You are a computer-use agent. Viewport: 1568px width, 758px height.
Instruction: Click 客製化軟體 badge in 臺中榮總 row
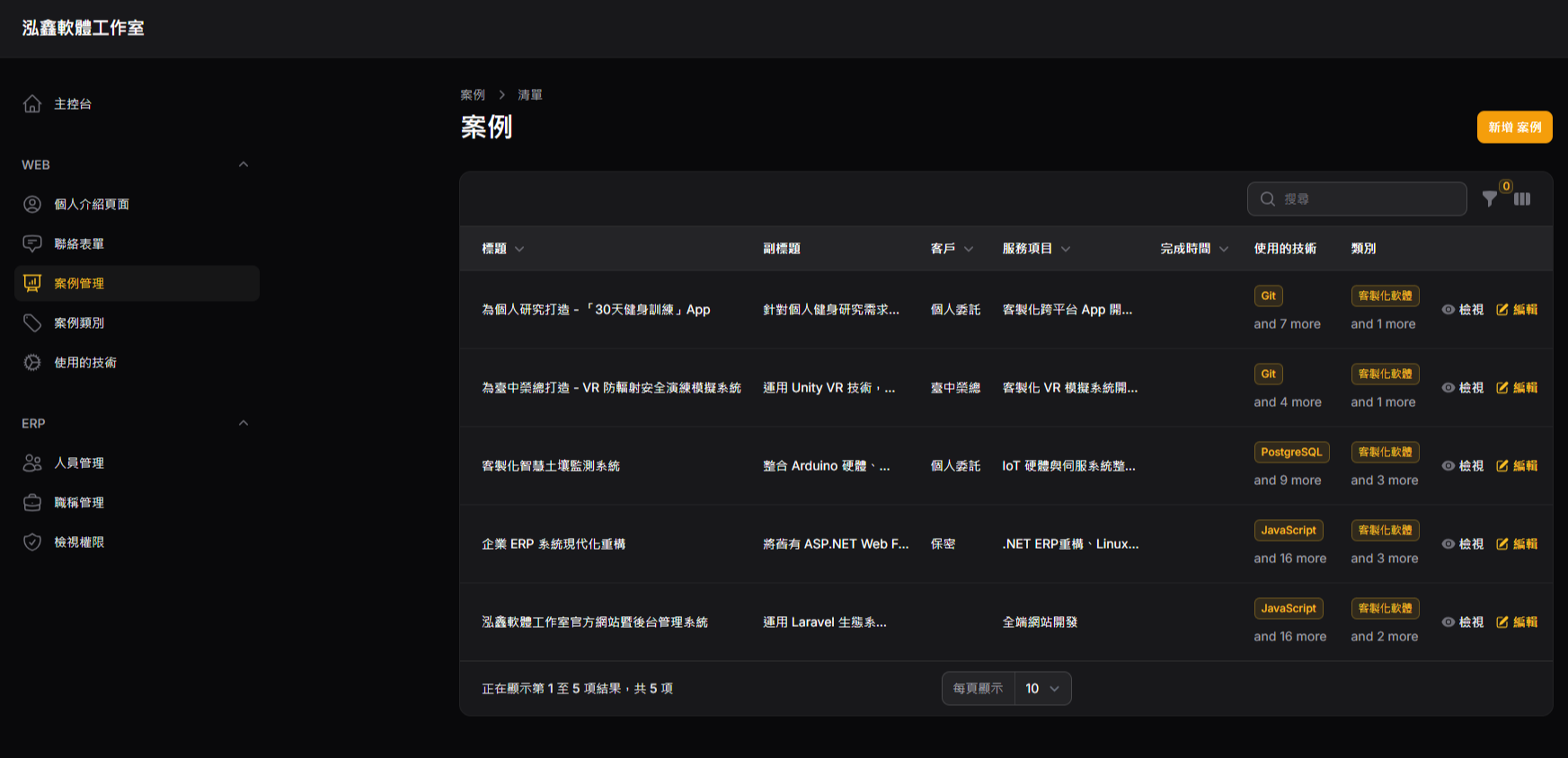pos(1385,375)
